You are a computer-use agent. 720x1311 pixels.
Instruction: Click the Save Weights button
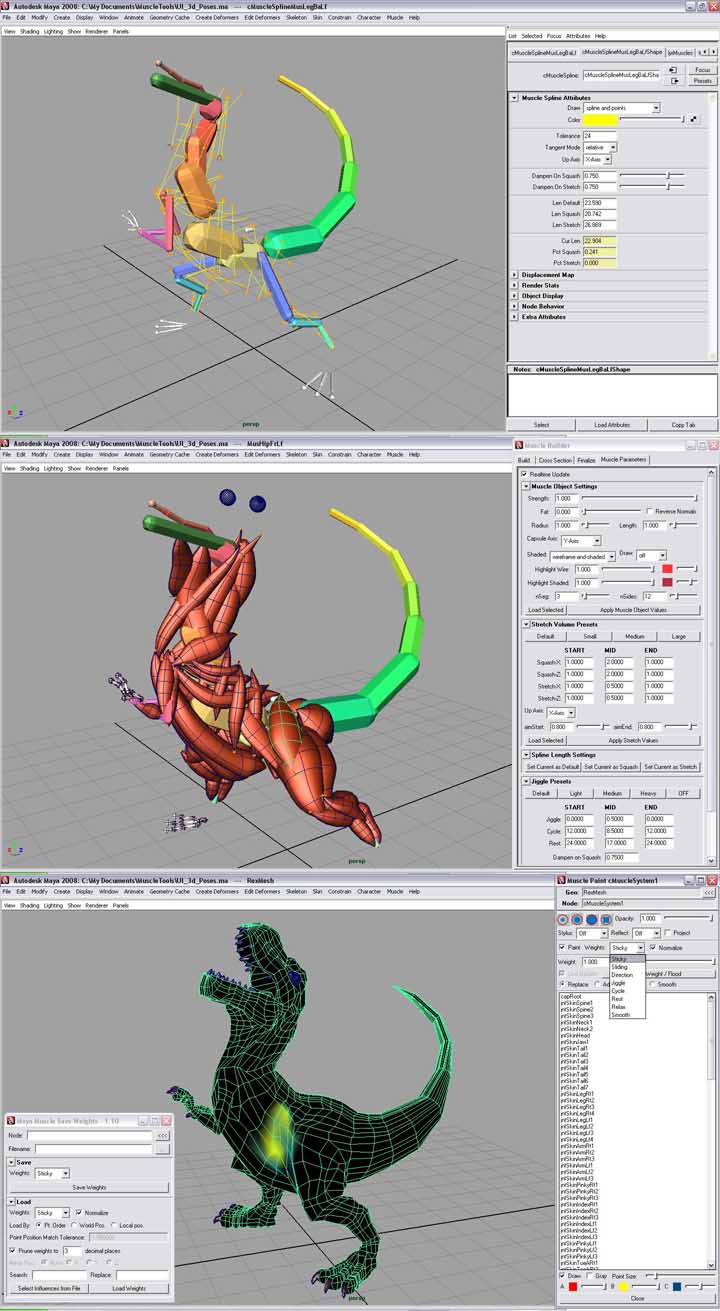[90, 1187]
